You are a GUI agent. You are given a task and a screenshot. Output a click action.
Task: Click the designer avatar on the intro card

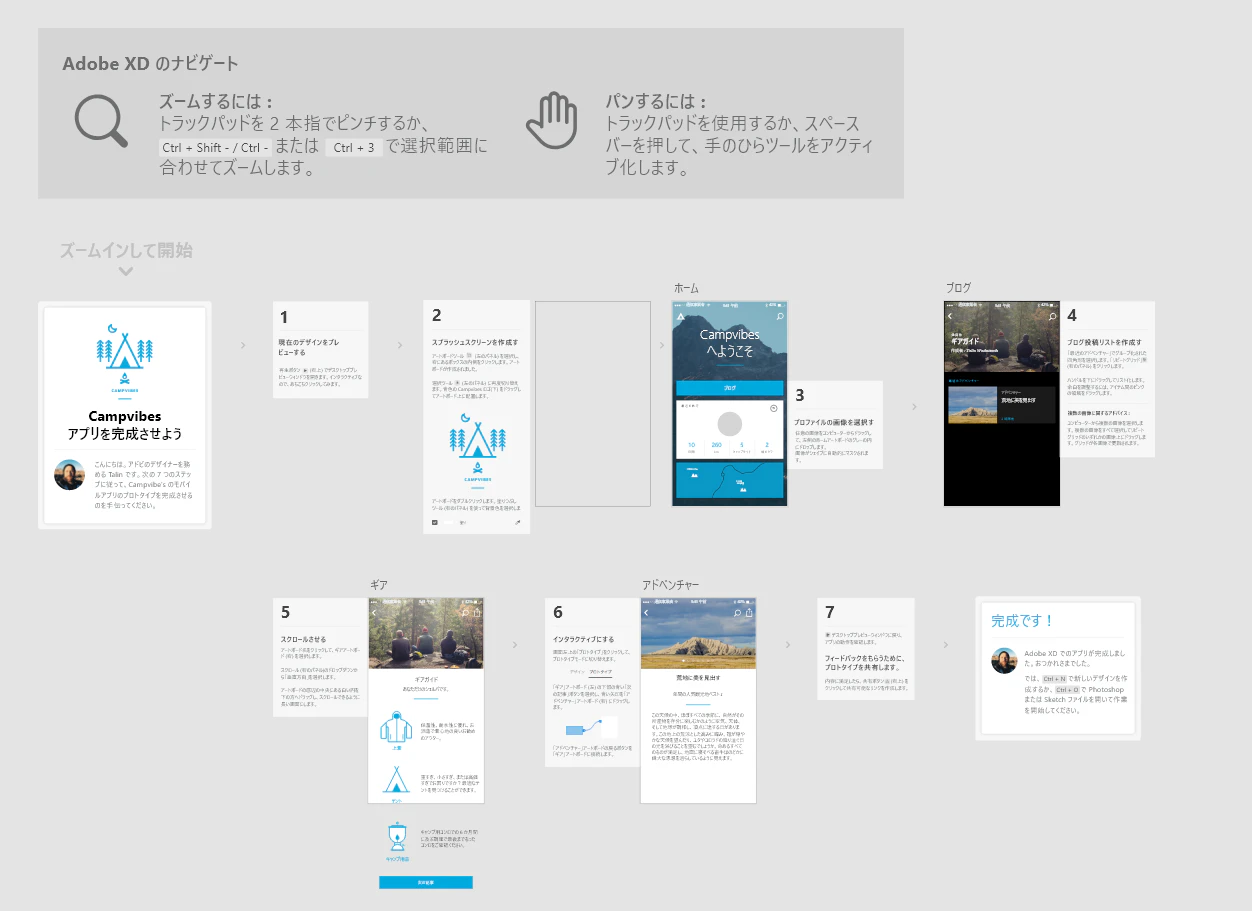pos(69,475)
